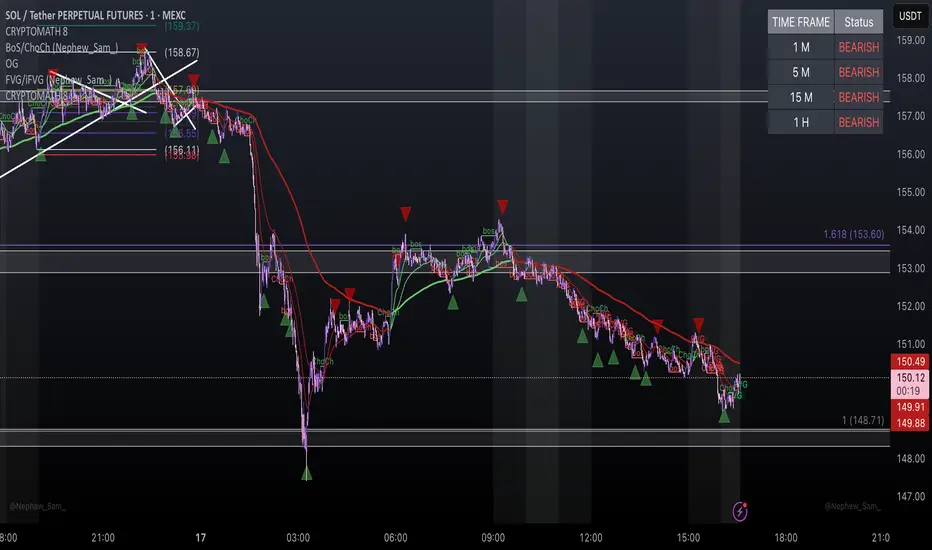Screen dimensions: 932x550
Task: Click the TIME FRAME table header
Action: [x=801, y=22]
